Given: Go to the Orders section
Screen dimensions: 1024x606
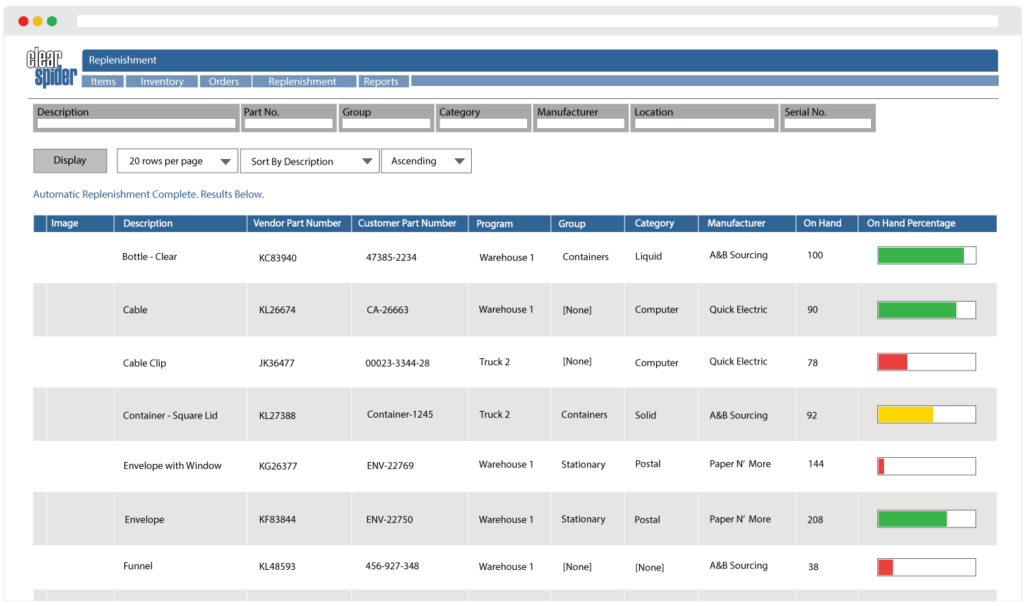Looking at the screenshot, I should (225, 81).
